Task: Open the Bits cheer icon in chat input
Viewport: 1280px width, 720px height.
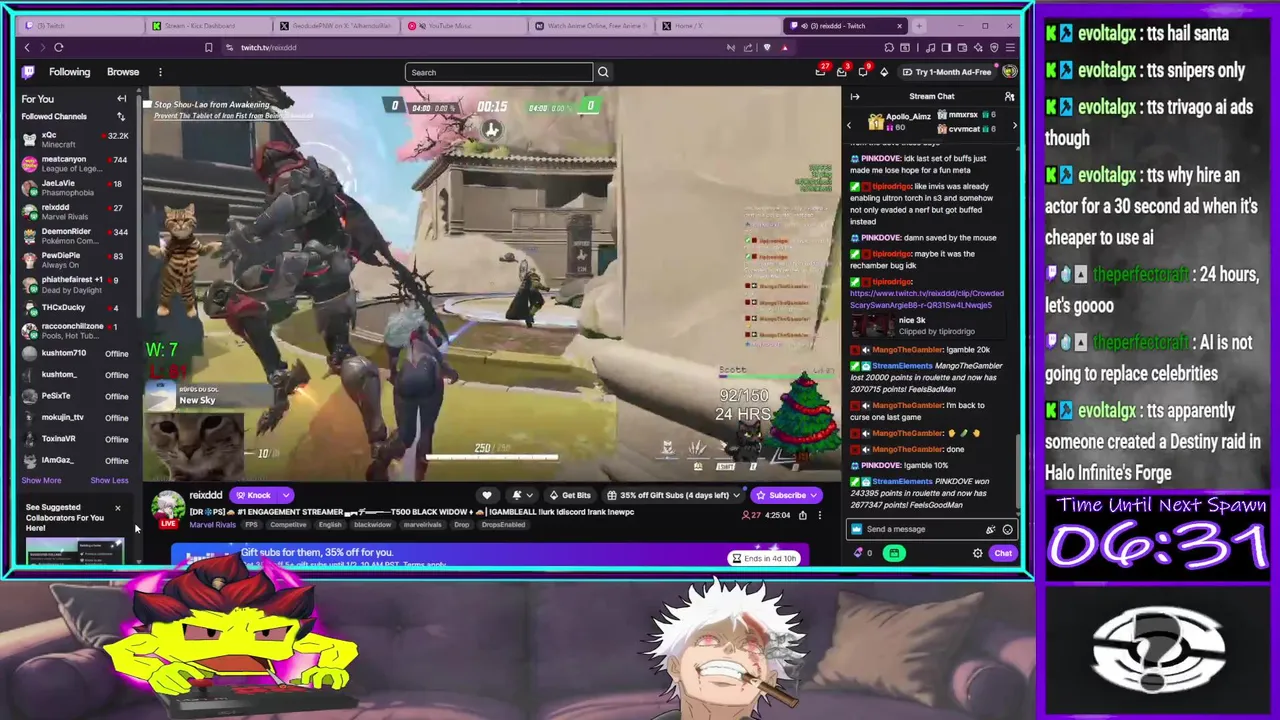Action: pyautogui.click(x=990, y=529)
